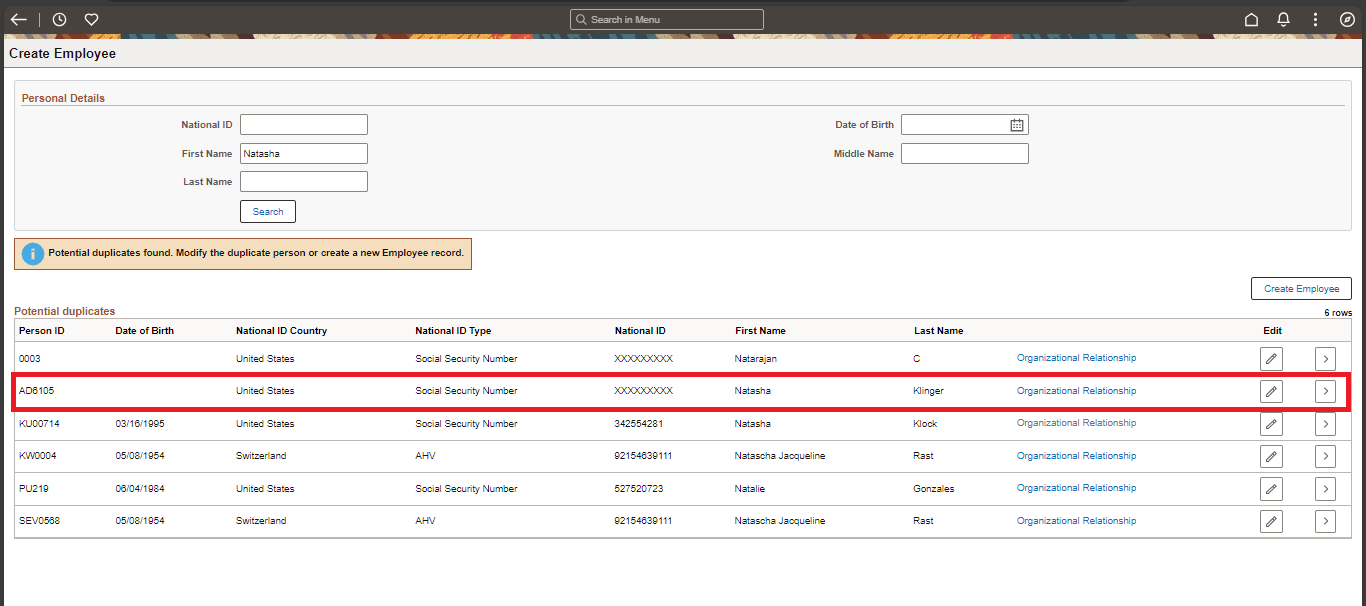
Task: Click the Home icon
Action: 1251,19
